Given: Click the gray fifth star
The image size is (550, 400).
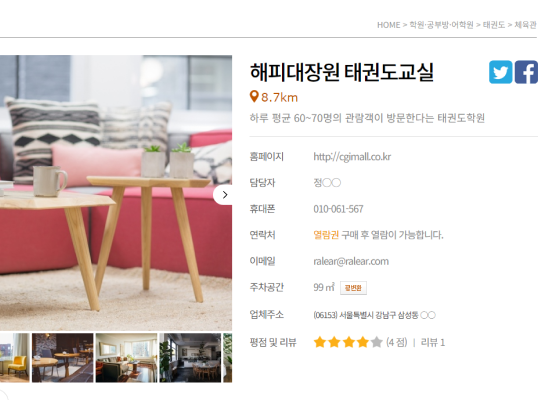Looking at the screenshot, I should coord(376,342).
